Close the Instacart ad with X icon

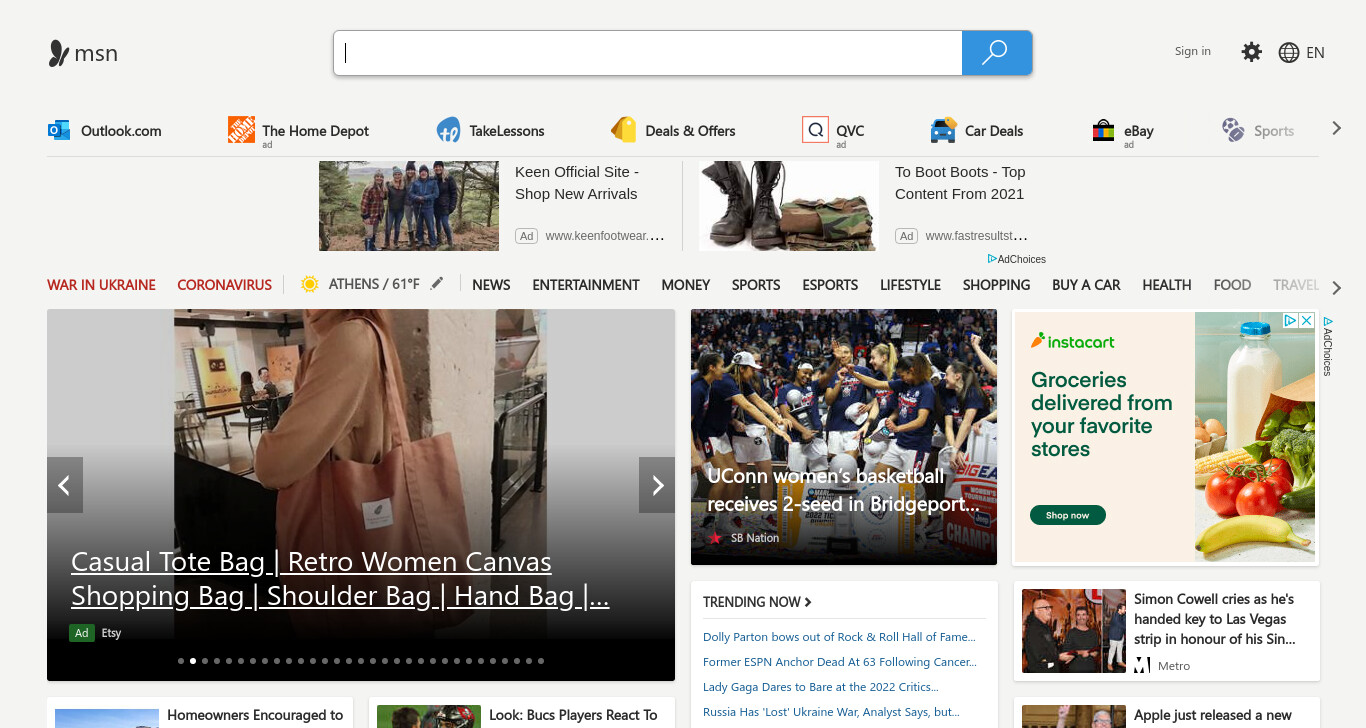pos(1306,320)
